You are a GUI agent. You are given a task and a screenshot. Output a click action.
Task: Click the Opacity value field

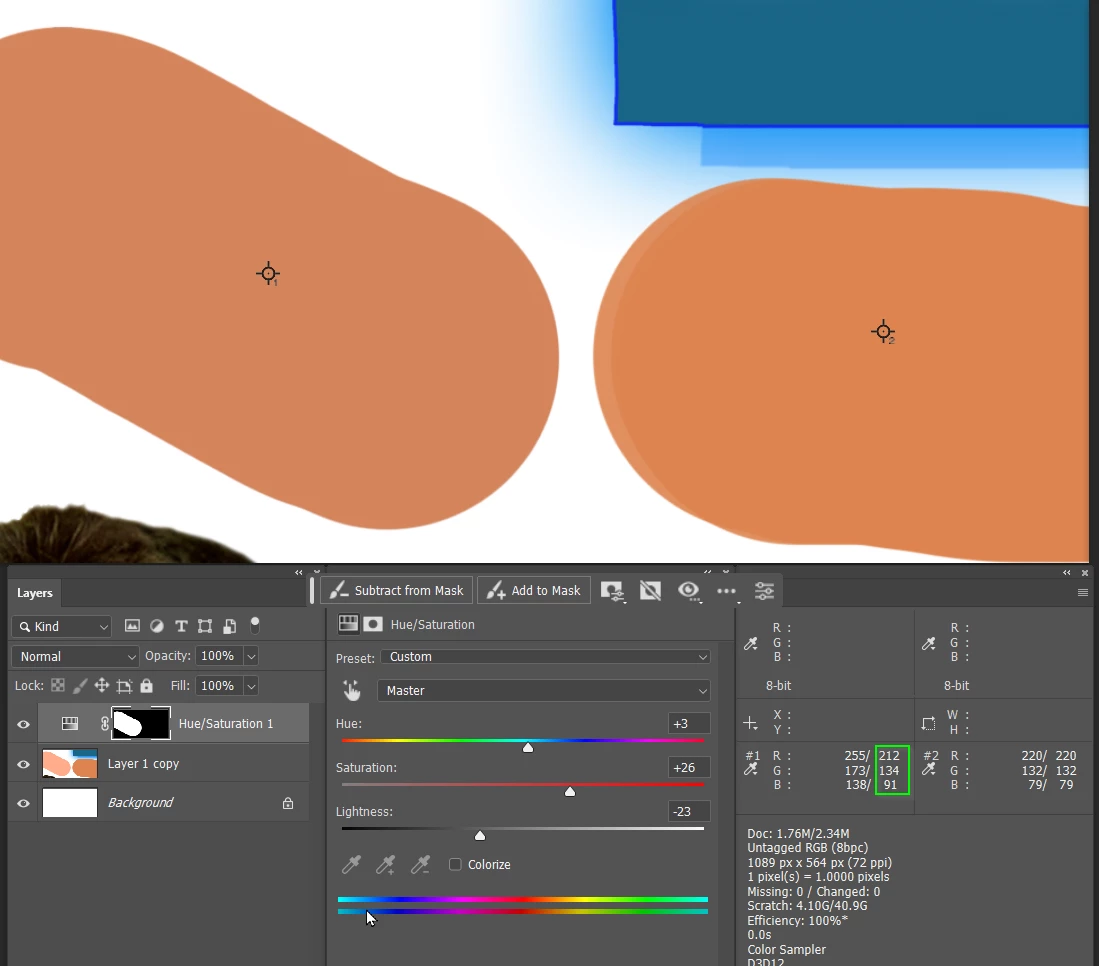pos(218,656)
